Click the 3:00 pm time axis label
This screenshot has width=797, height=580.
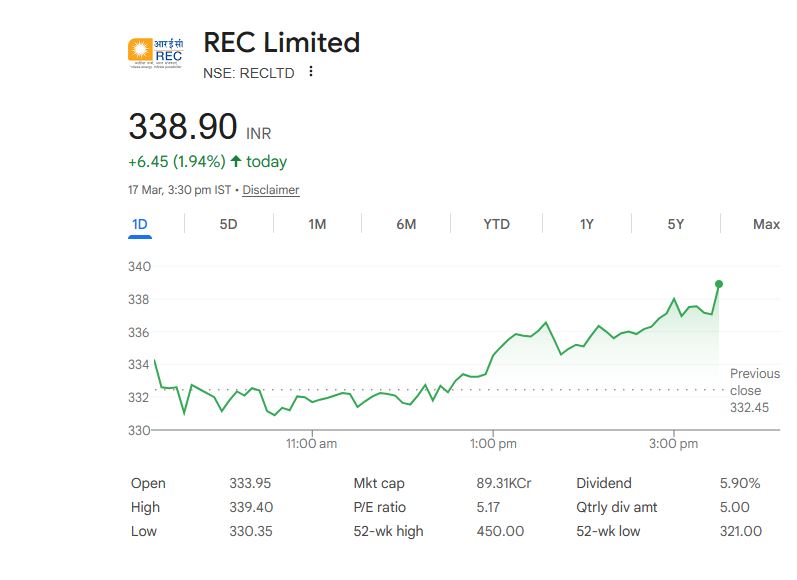673,443
